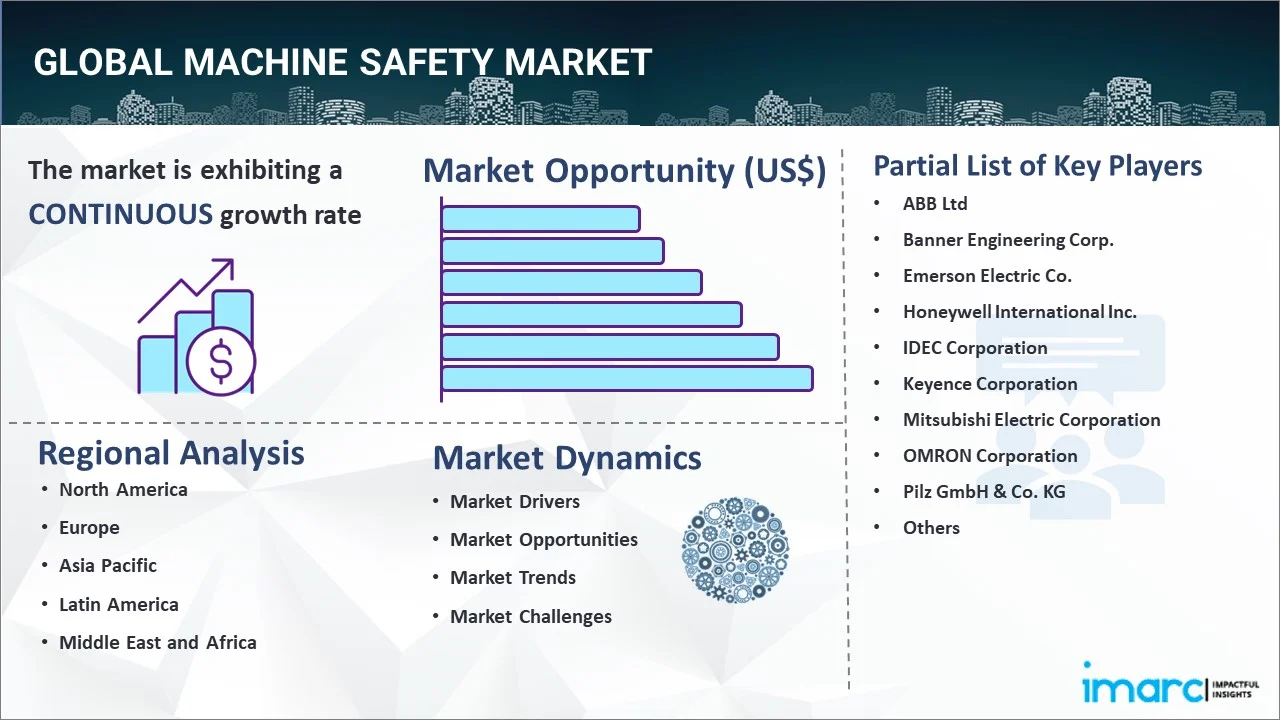Select OMRON Corporation in the list

click(990, 456)
